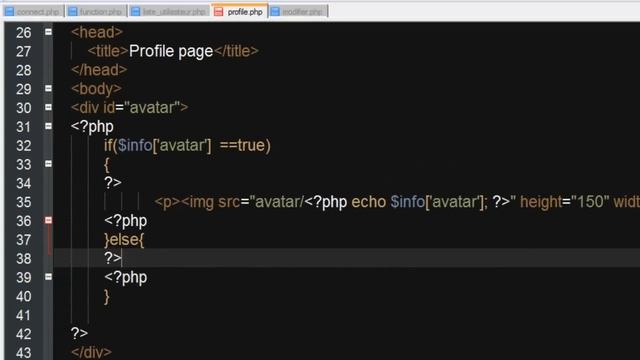This screenshot has width=640, height=360.
Task: Switch to the connect.php tab
Action: point(33,12)
